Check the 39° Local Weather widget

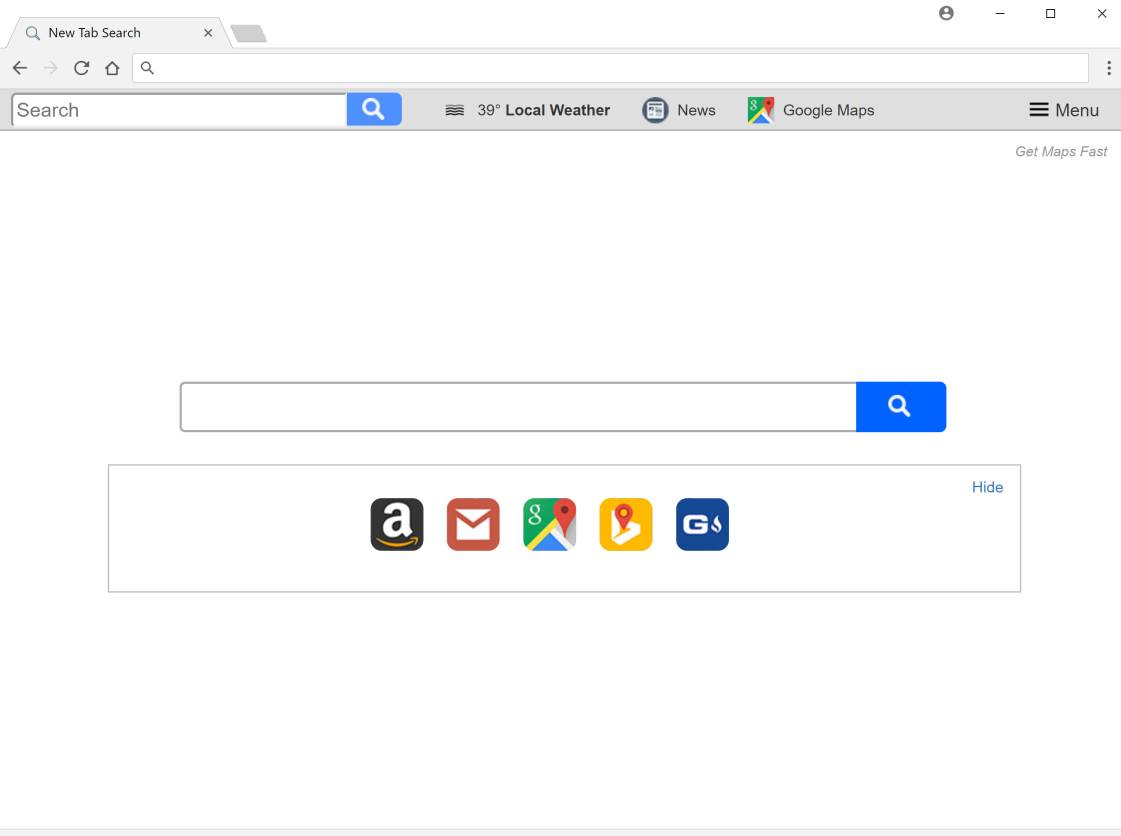click(528, 110)
